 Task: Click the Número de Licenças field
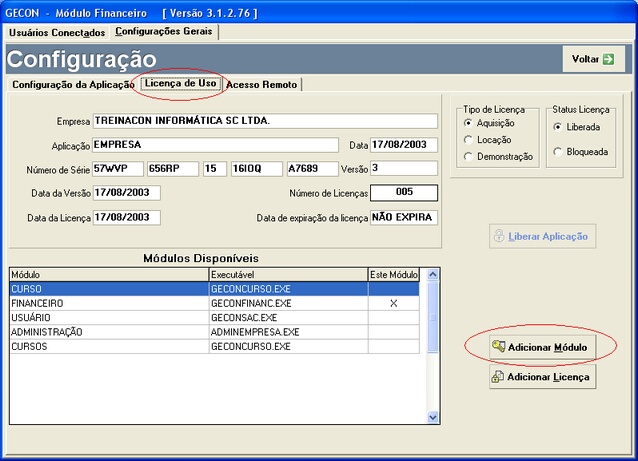click(x=404, y=193)
